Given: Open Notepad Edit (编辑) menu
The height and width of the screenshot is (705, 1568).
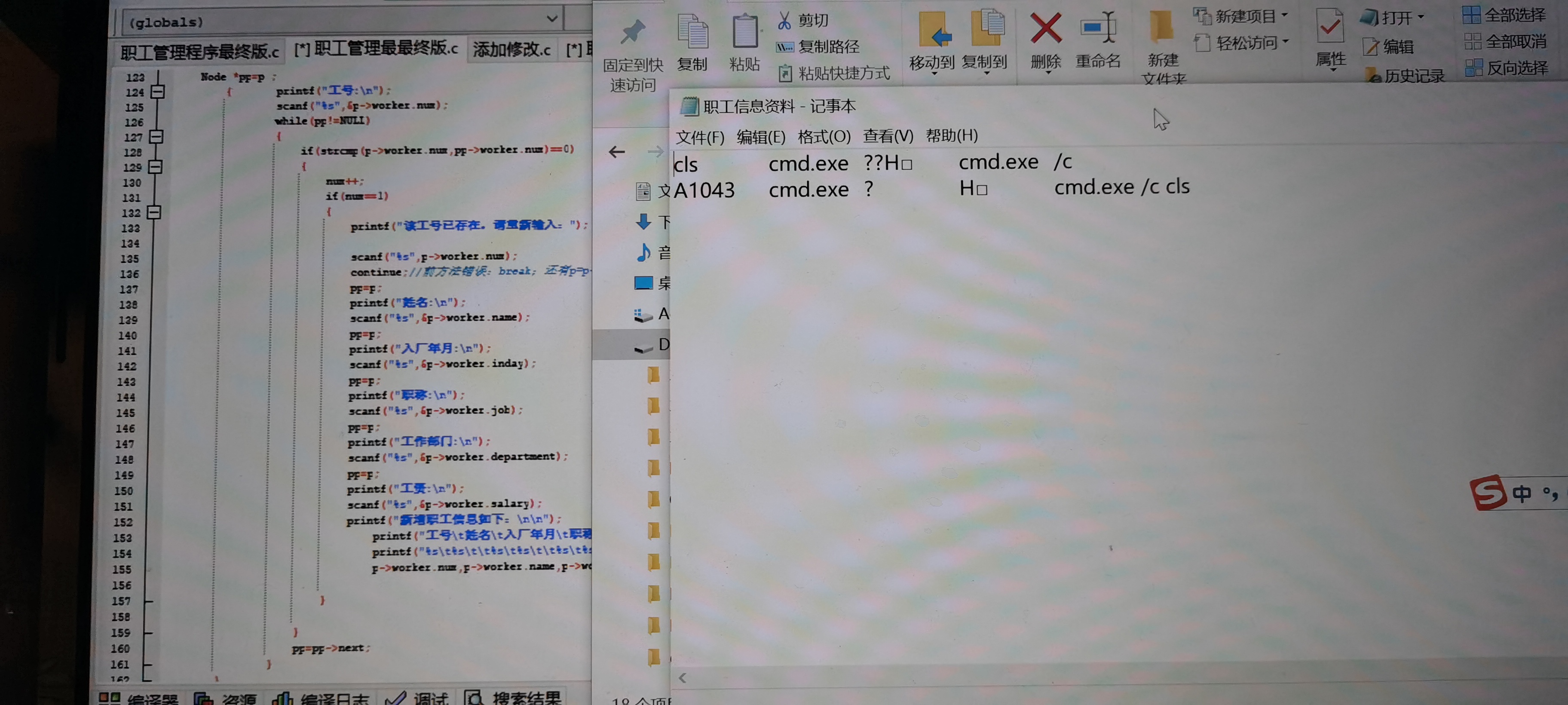Looking at the screenshot, I should coord(761,137).
